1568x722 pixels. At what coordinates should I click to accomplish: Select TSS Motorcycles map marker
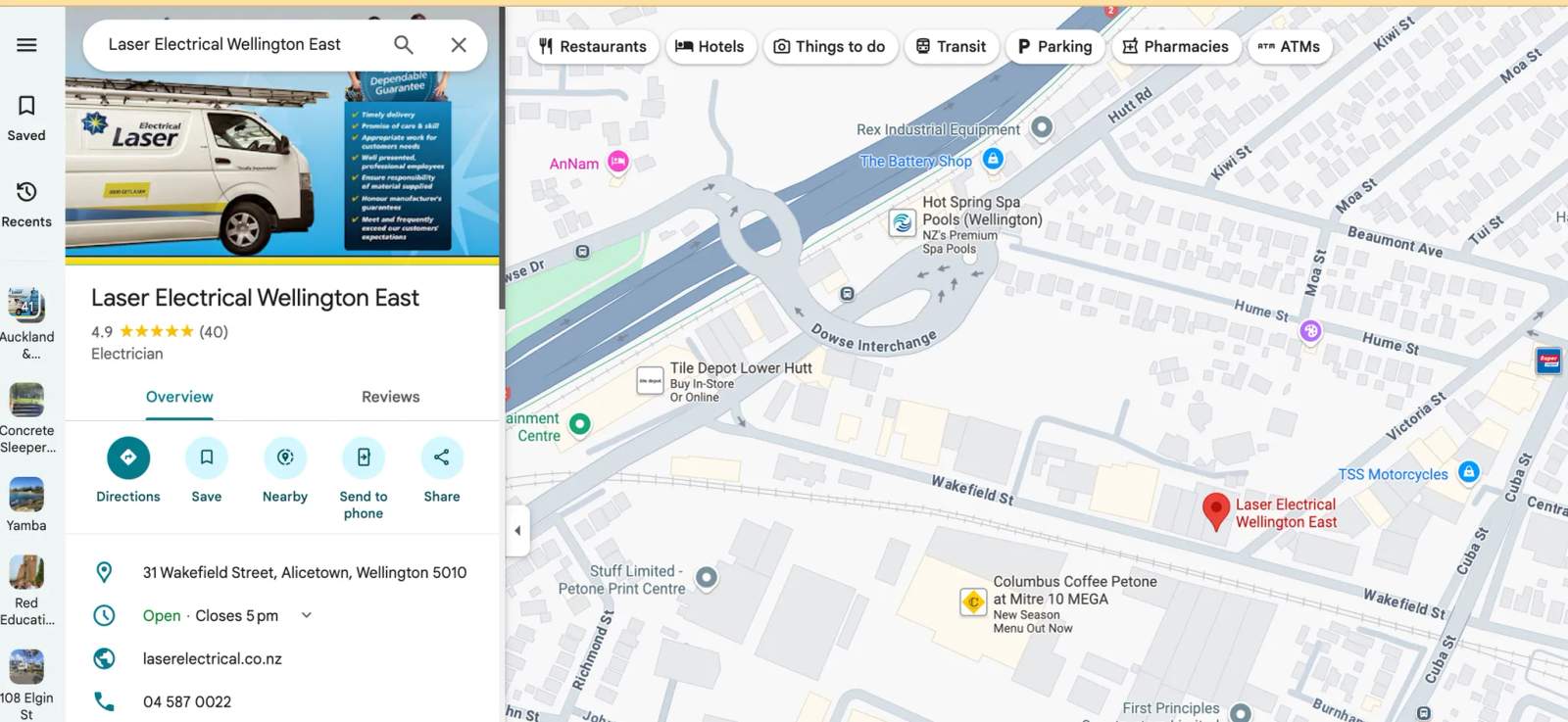tap(1468, 472)
